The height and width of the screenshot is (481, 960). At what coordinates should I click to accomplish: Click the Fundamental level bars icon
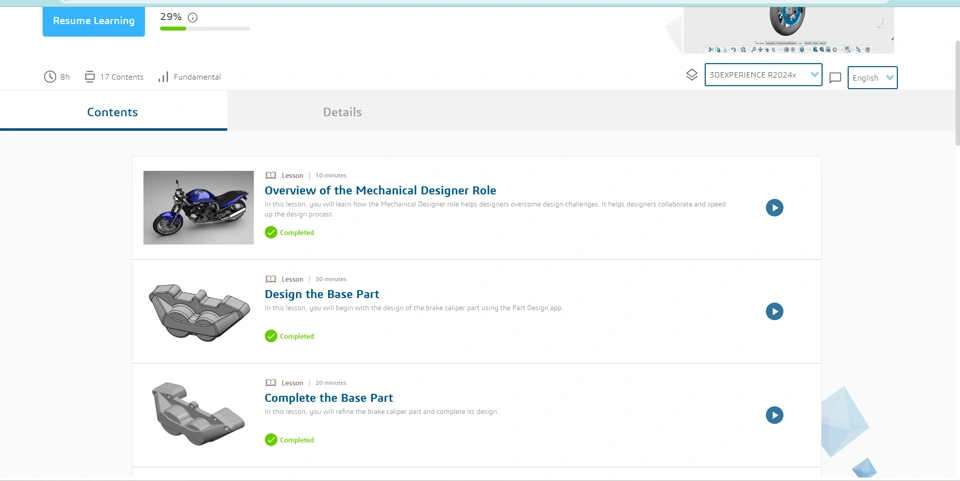tap(163, 77)
